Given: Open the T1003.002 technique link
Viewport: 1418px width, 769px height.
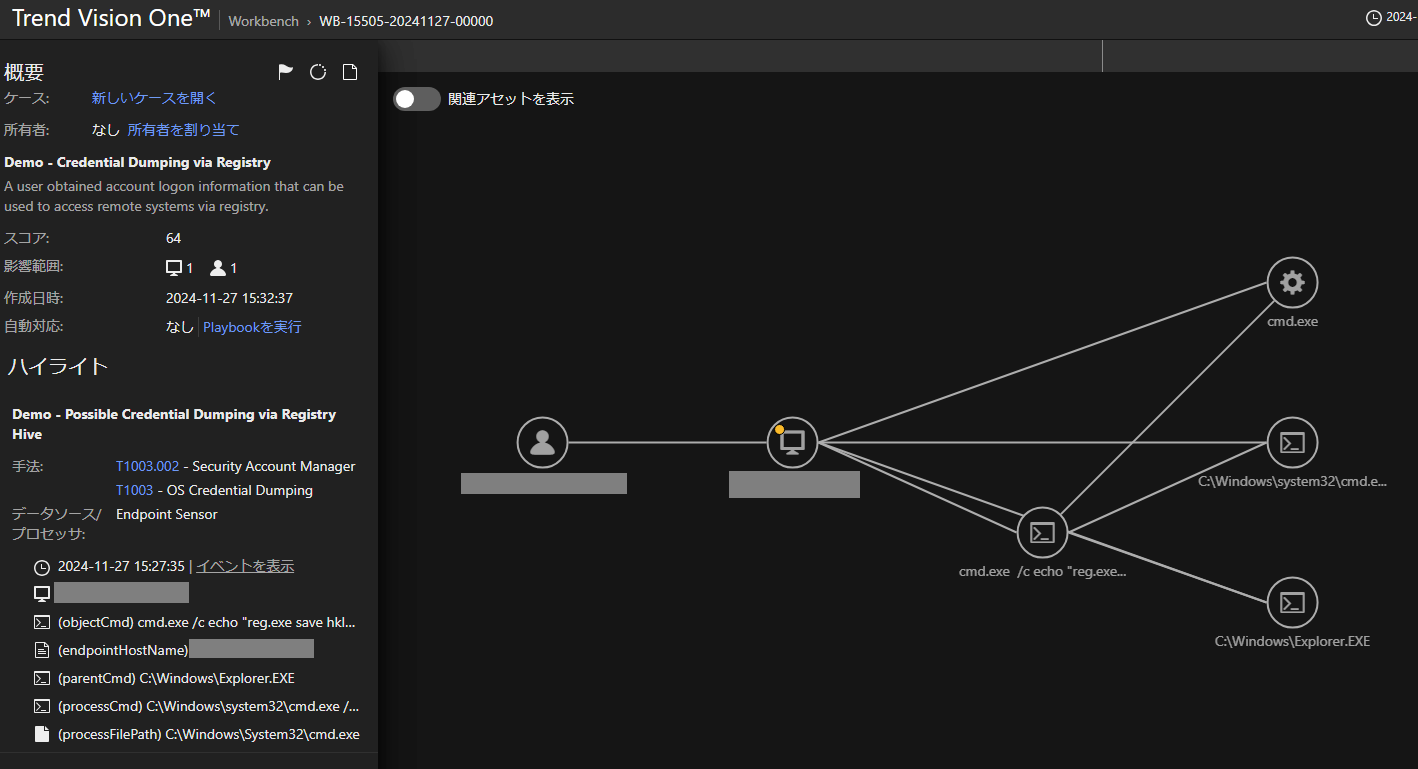Looking at the screenshot, I should 147,466.
